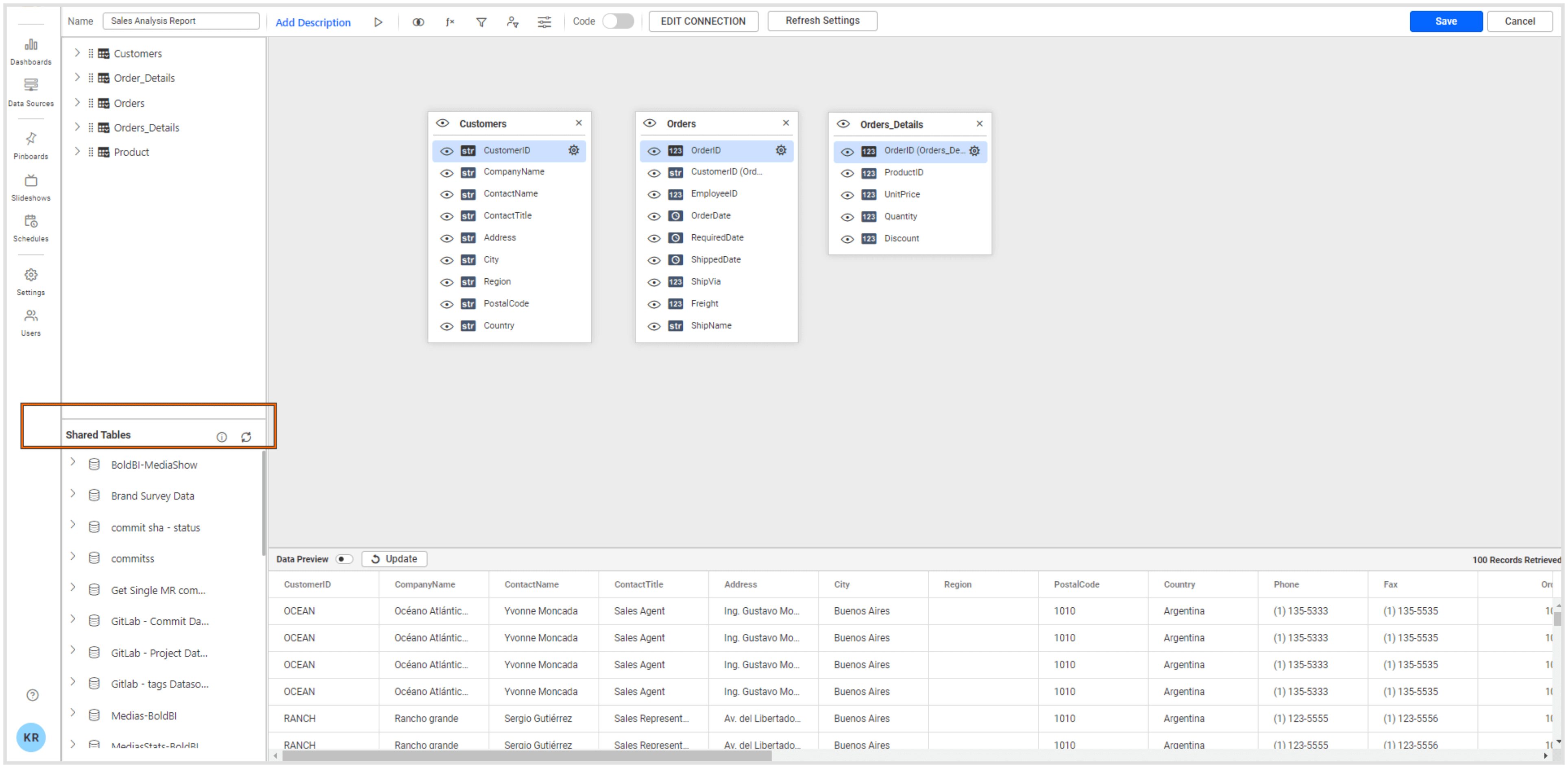
Task: Click Save to store the data source
Action: click(x=1446, y=21)
